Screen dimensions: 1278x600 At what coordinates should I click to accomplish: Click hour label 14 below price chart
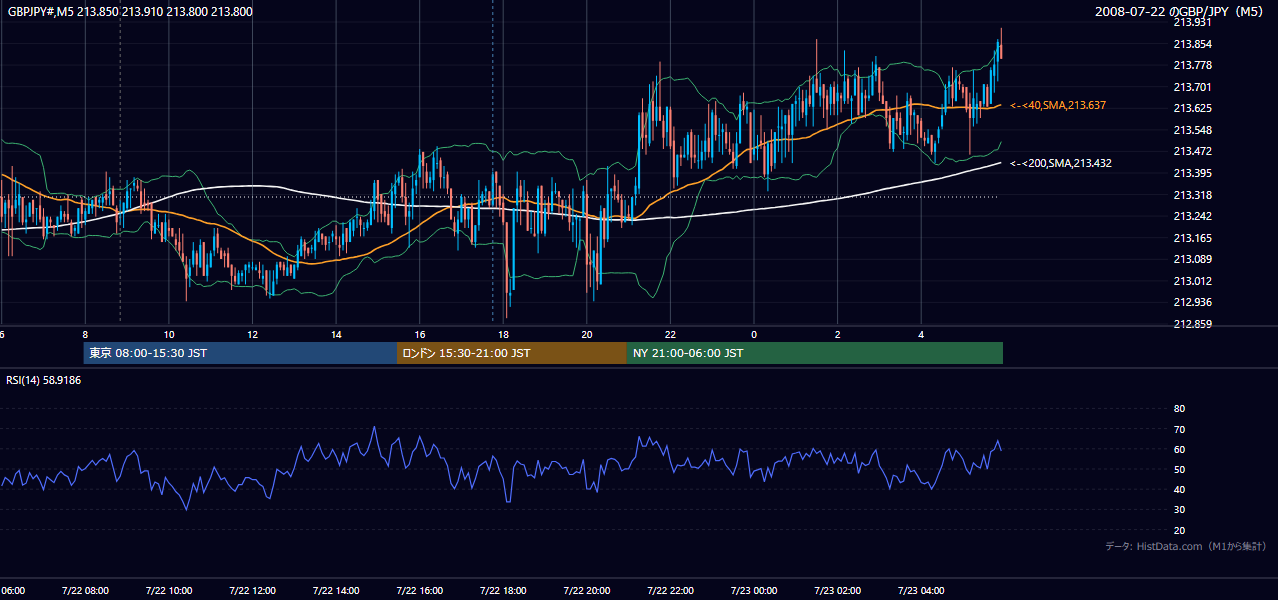336,335
